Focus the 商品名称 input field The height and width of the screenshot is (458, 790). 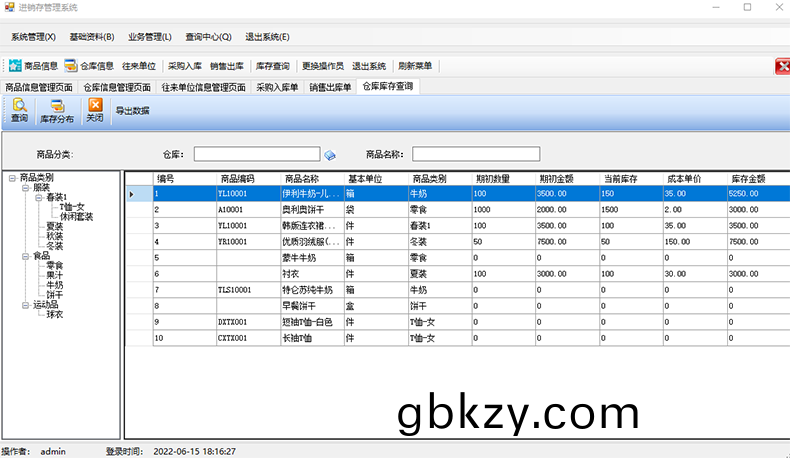click(476, 154)
